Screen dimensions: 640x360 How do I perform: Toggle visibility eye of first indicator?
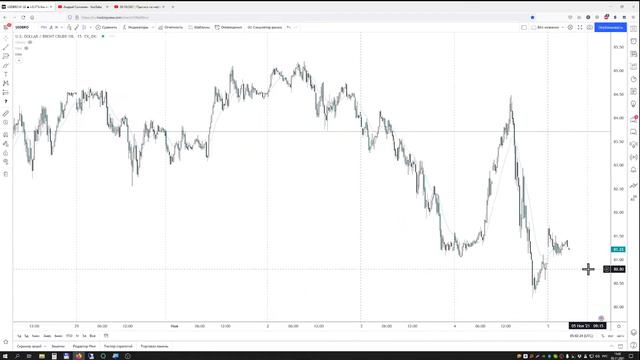(x=30, y=42)
